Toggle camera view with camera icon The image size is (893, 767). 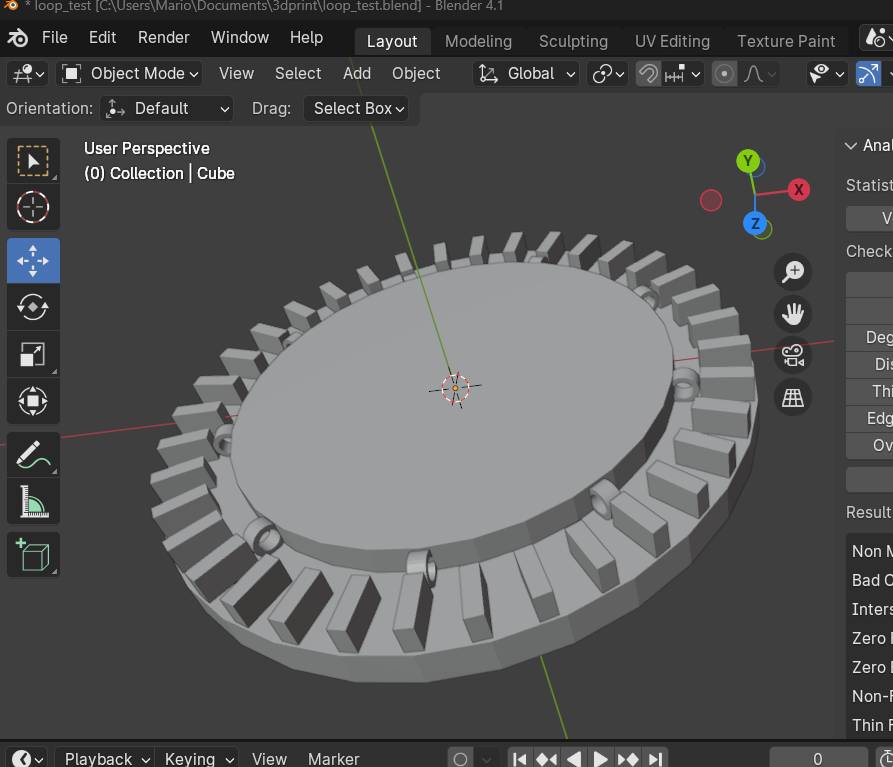[x=793, y=356]
